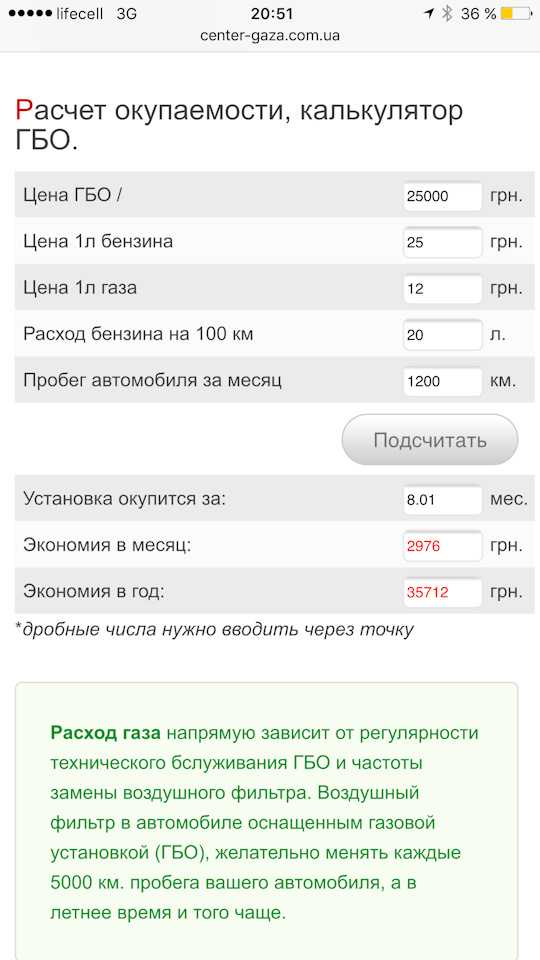Focus the Расход бензина на 100 км field
540x960 pixels.
443,335
